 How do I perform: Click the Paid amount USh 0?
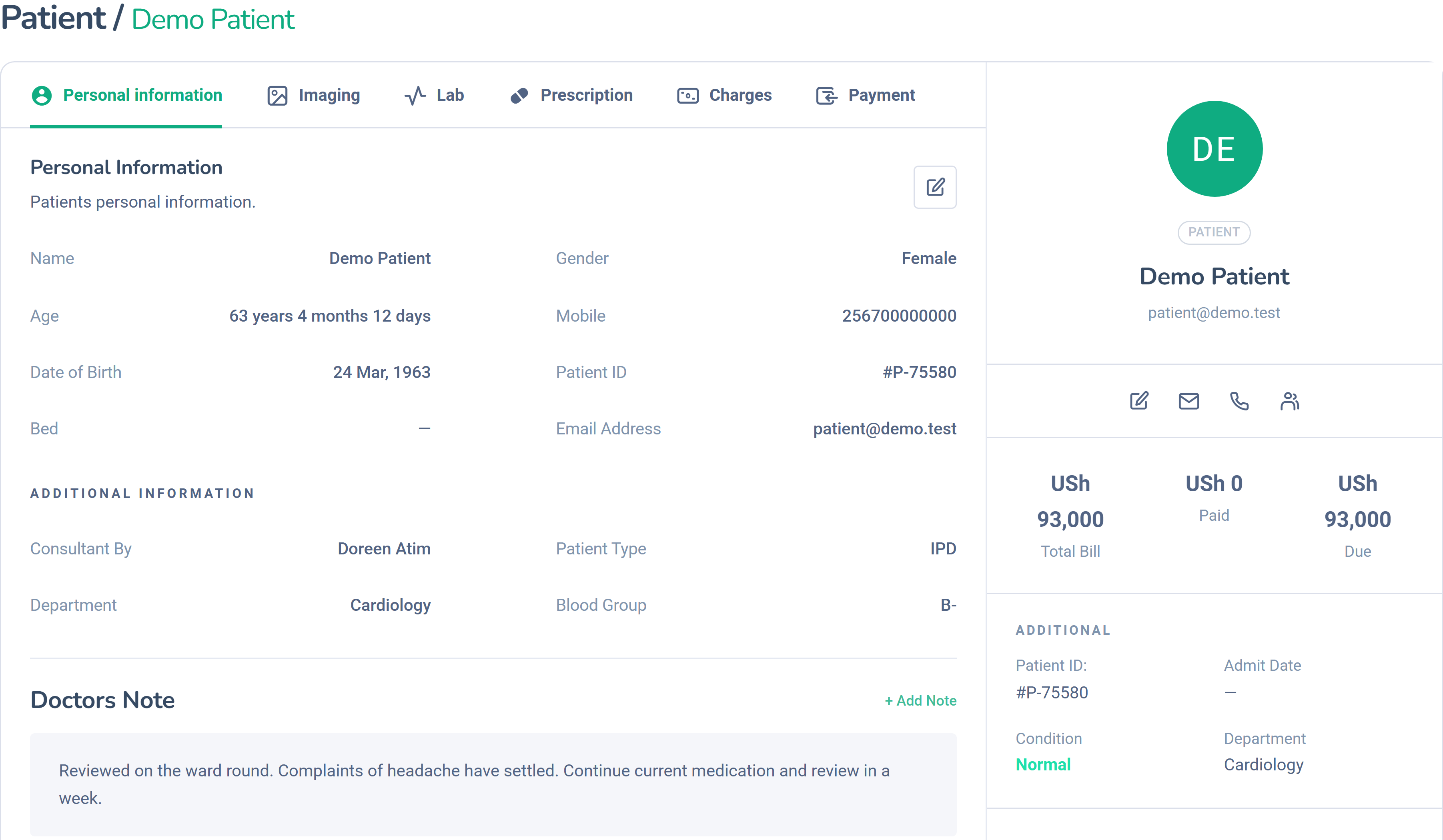pos(1214,484)
